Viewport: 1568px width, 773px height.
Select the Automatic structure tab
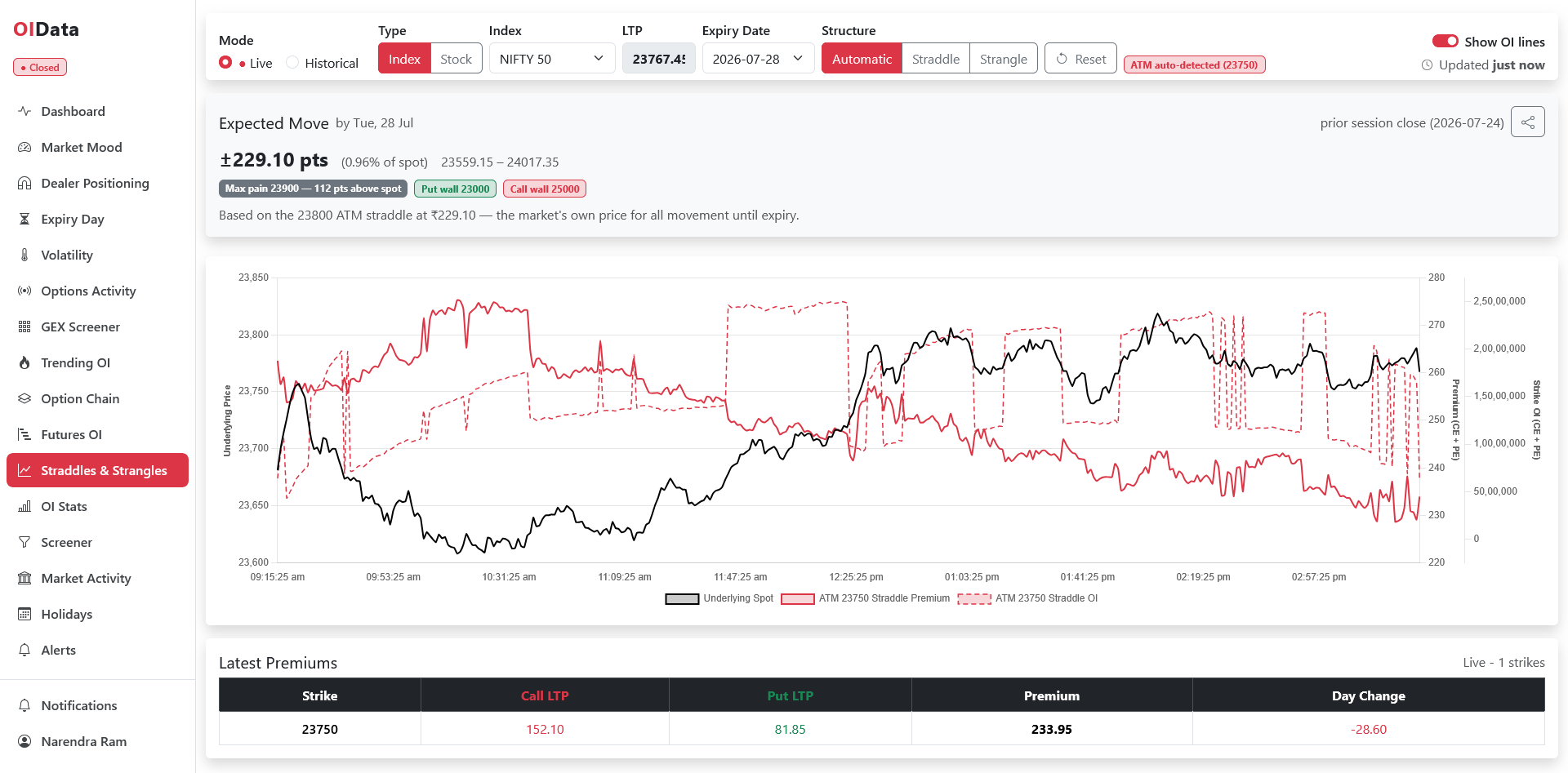tap(862, 59)
